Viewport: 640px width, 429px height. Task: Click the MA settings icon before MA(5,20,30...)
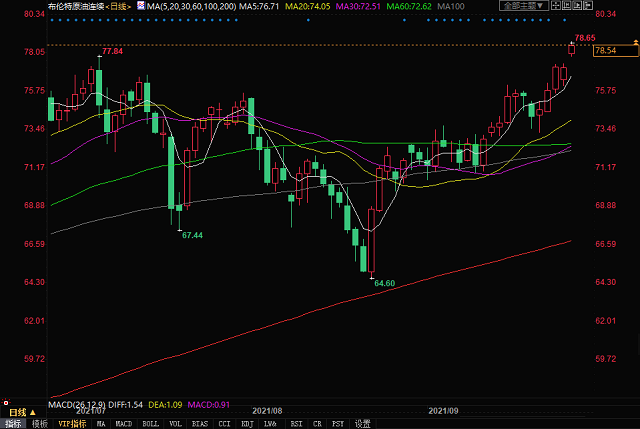(138, 6)
